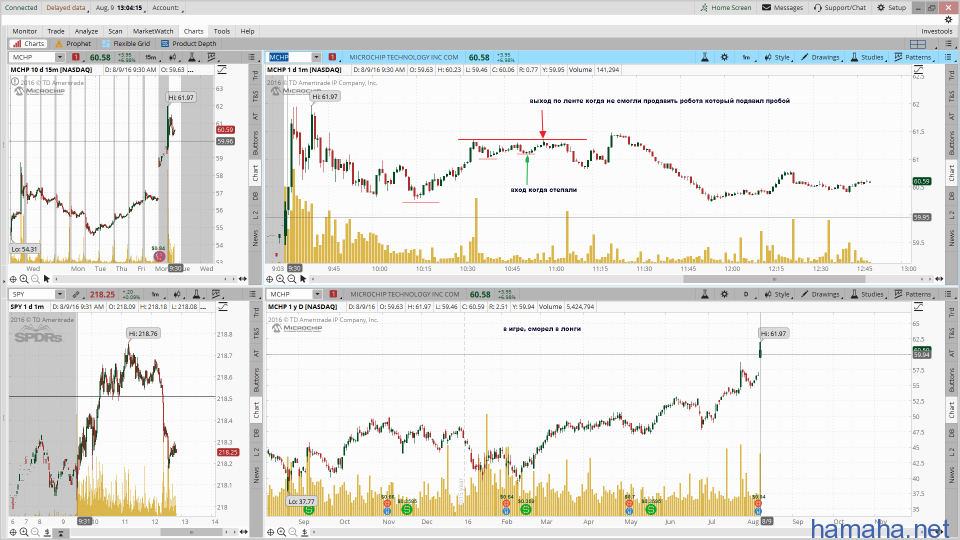Open Support/Chat
Viewport: 960px width, 540px height.
(839, 7)
